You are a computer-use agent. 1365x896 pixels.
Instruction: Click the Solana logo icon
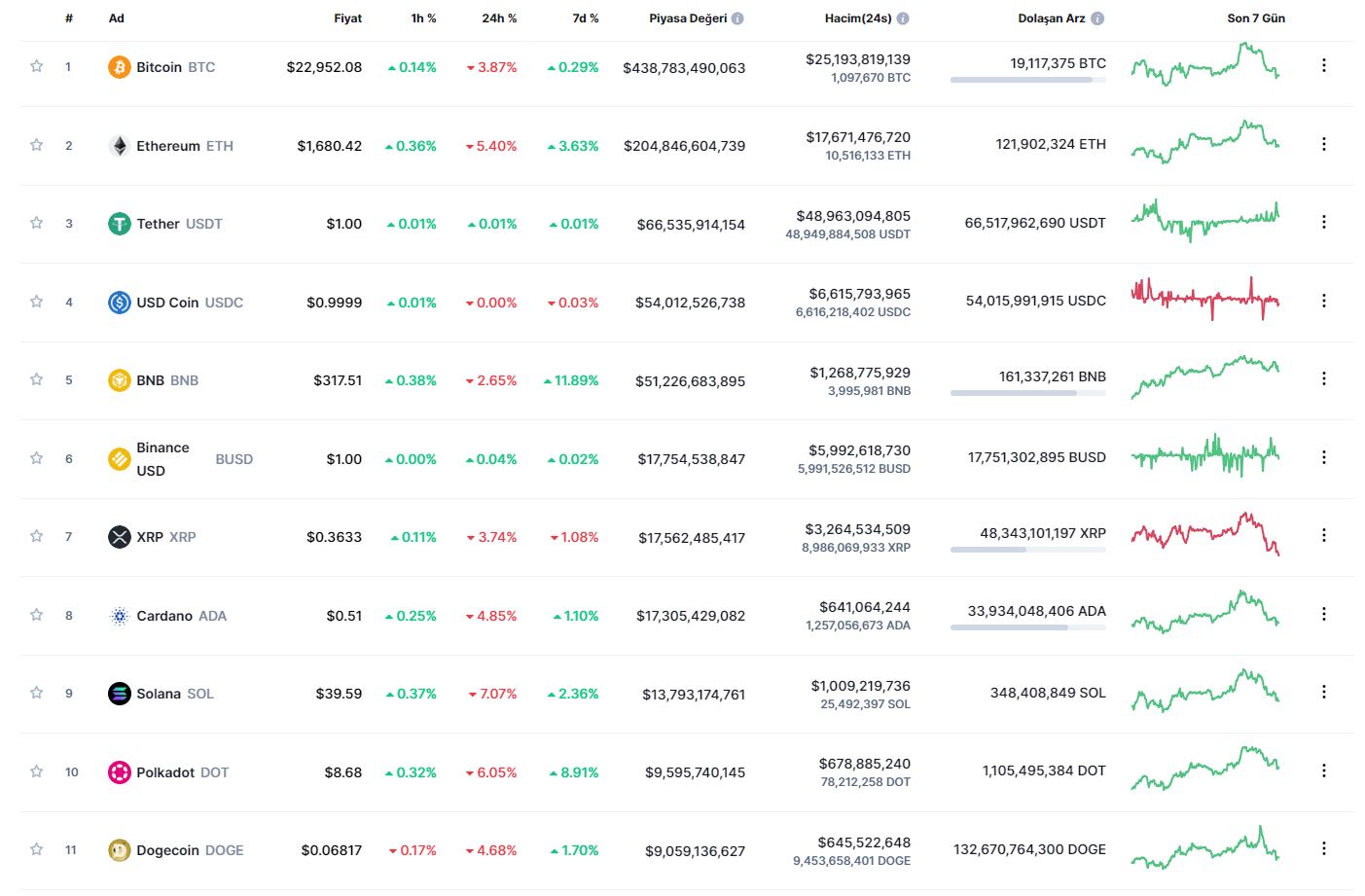(119, 694)
